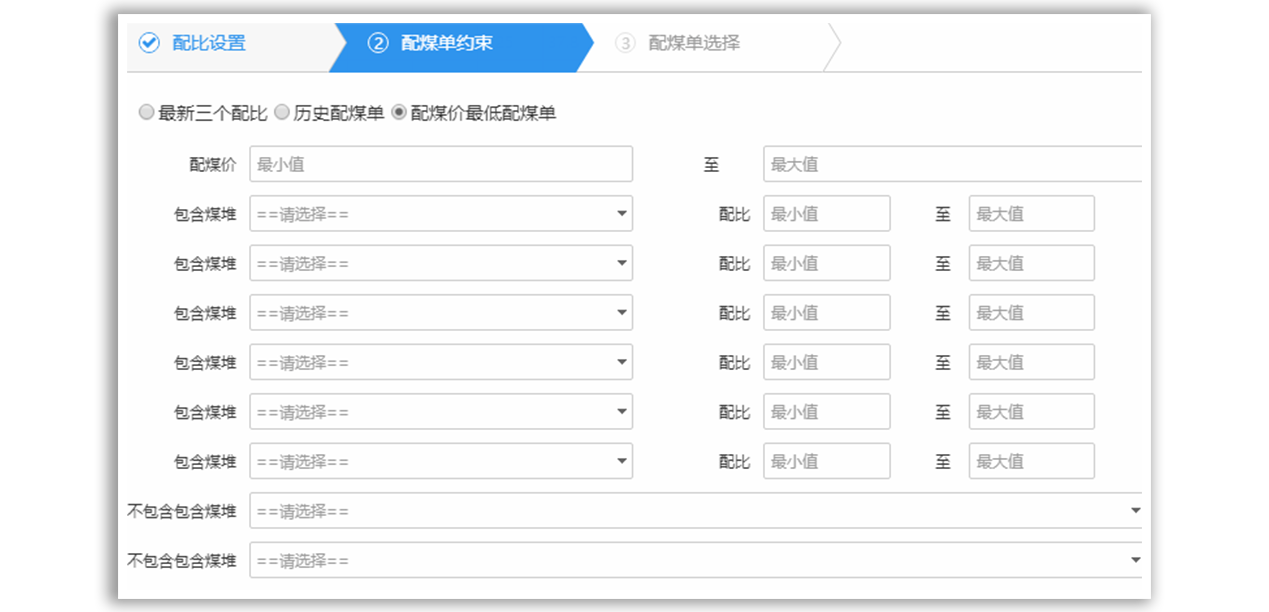
Task: Choose the 历史配煤单 radio option
Action: [x=282, y=113]
